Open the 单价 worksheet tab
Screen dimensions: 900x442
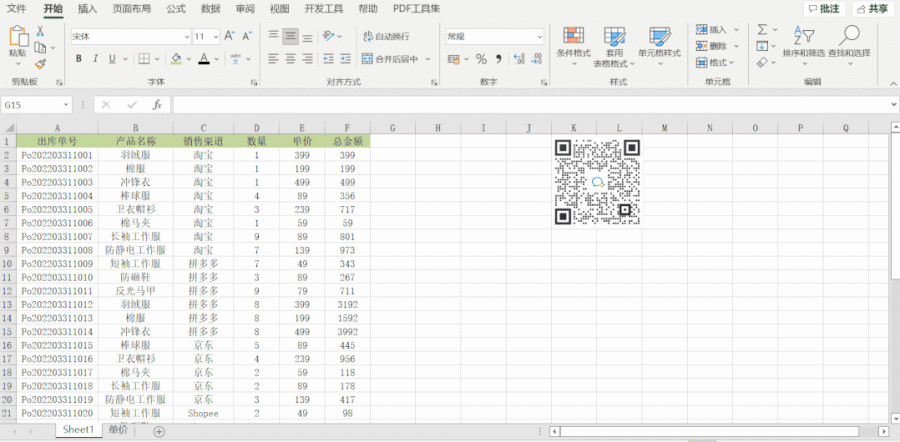click(x=118, y=430)
